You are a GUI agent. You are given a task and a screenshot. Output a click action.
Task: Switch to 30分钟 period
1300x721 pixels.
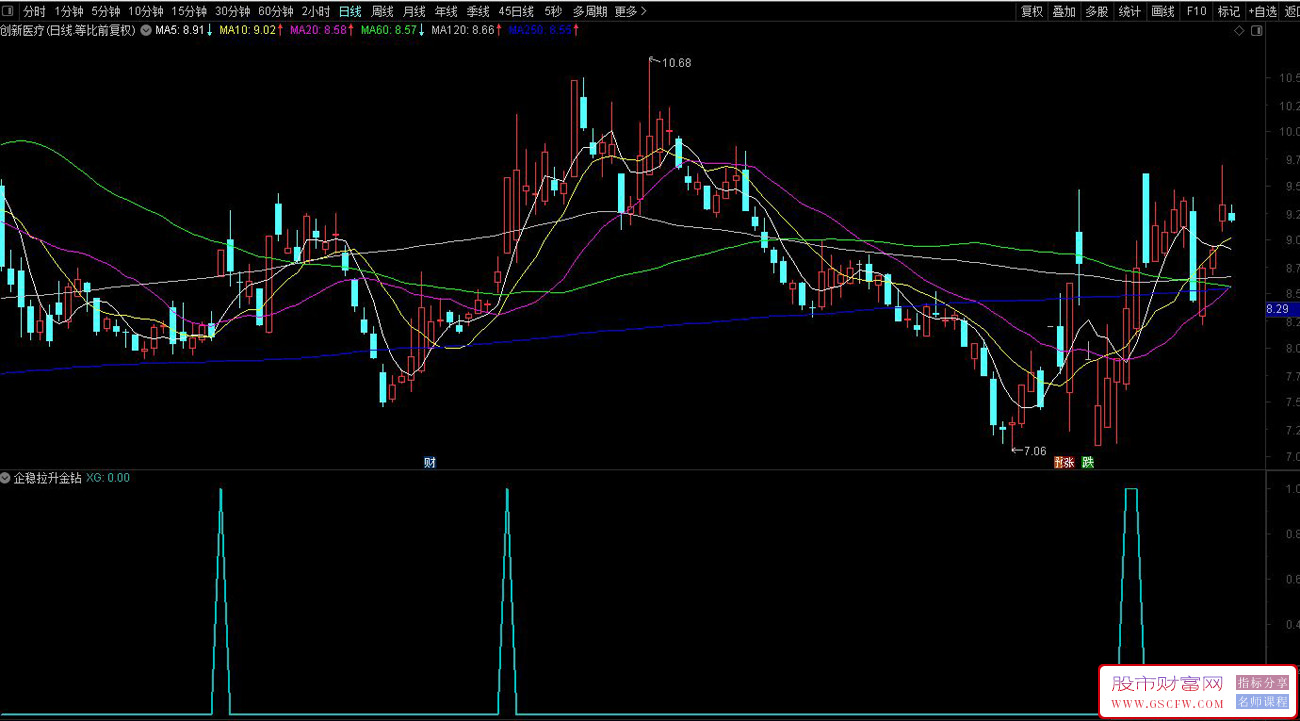233,11
